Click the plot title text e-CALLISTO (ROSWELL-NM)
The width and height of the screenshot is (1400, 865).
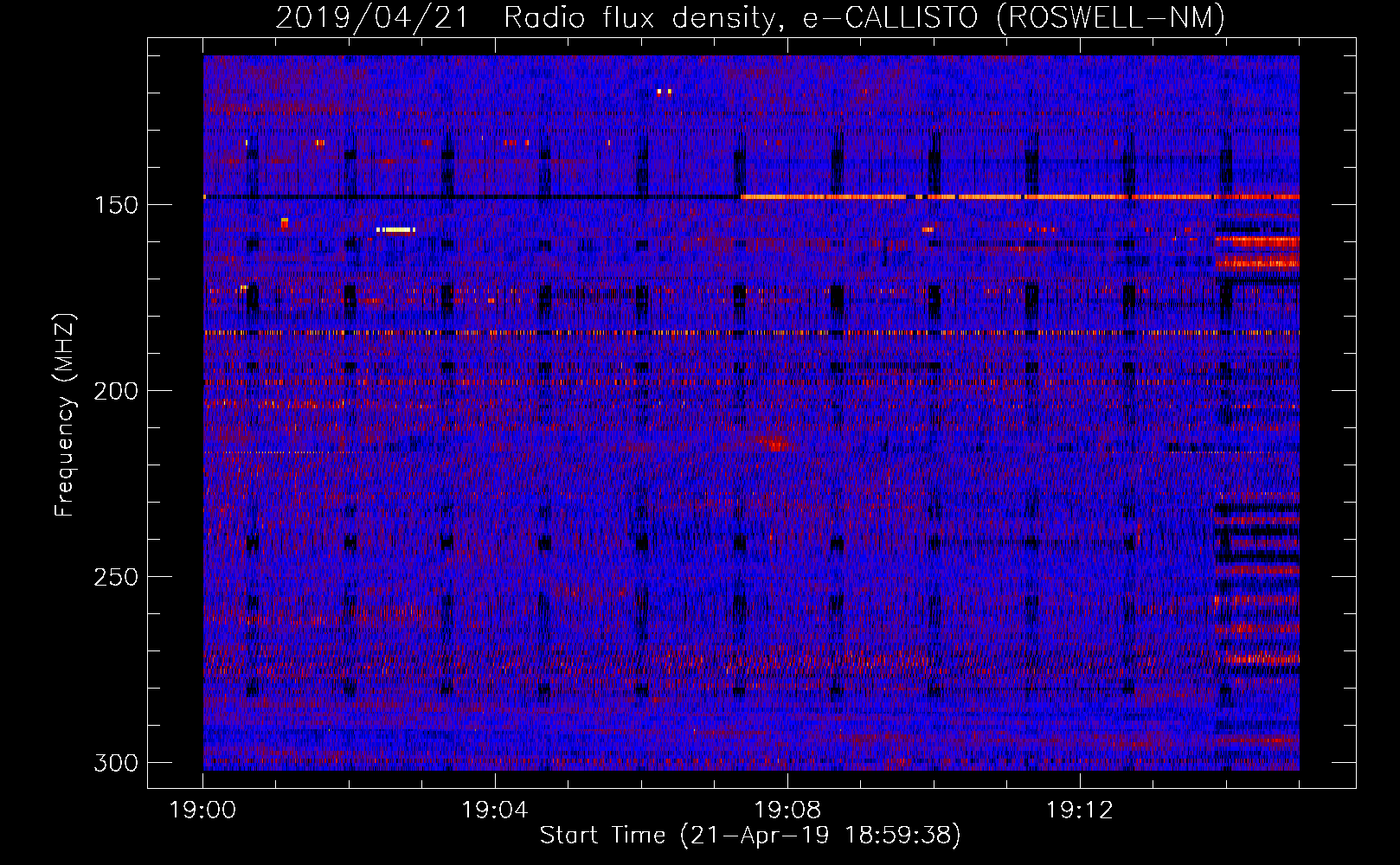point(1014,17)
